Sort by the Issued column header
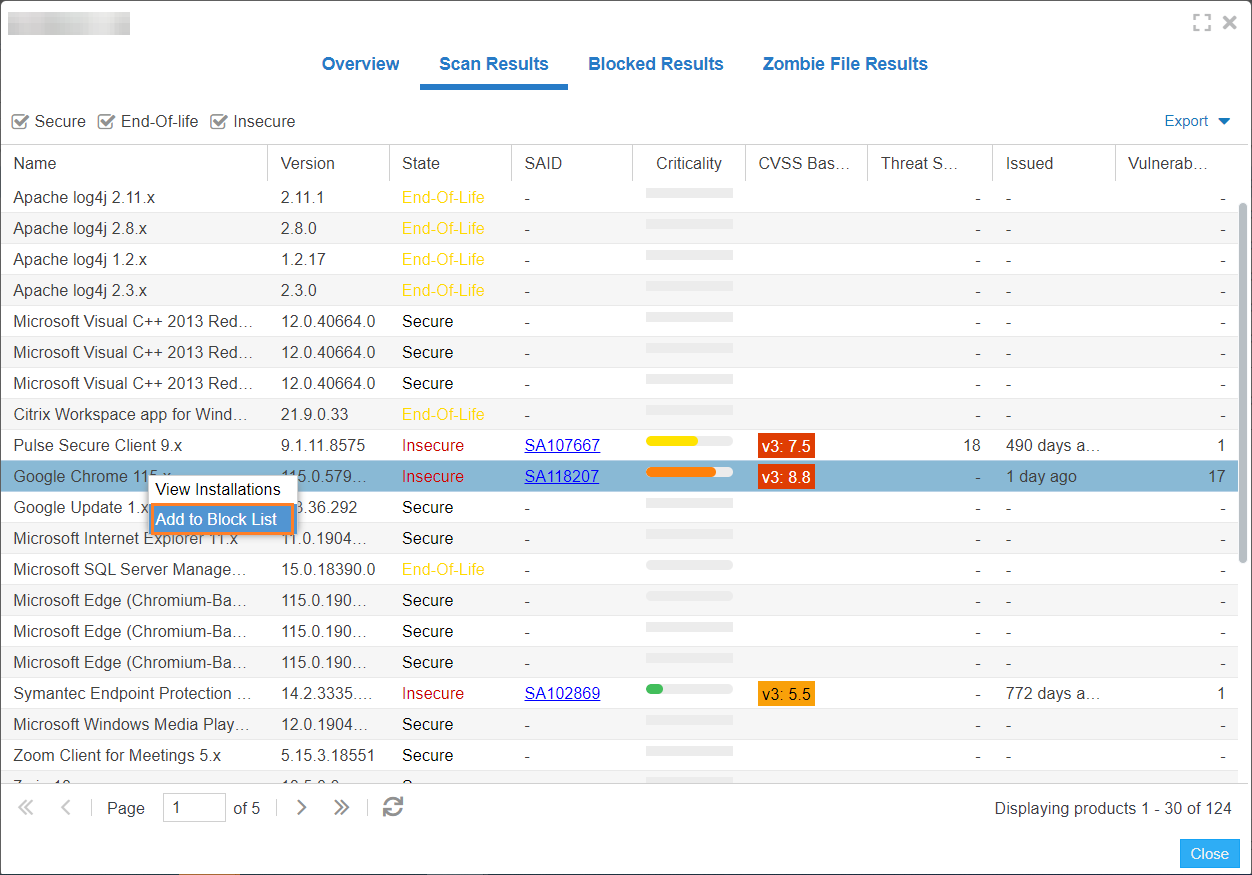The width and height of the screenshot is (1252, 875). [1053, 164]
